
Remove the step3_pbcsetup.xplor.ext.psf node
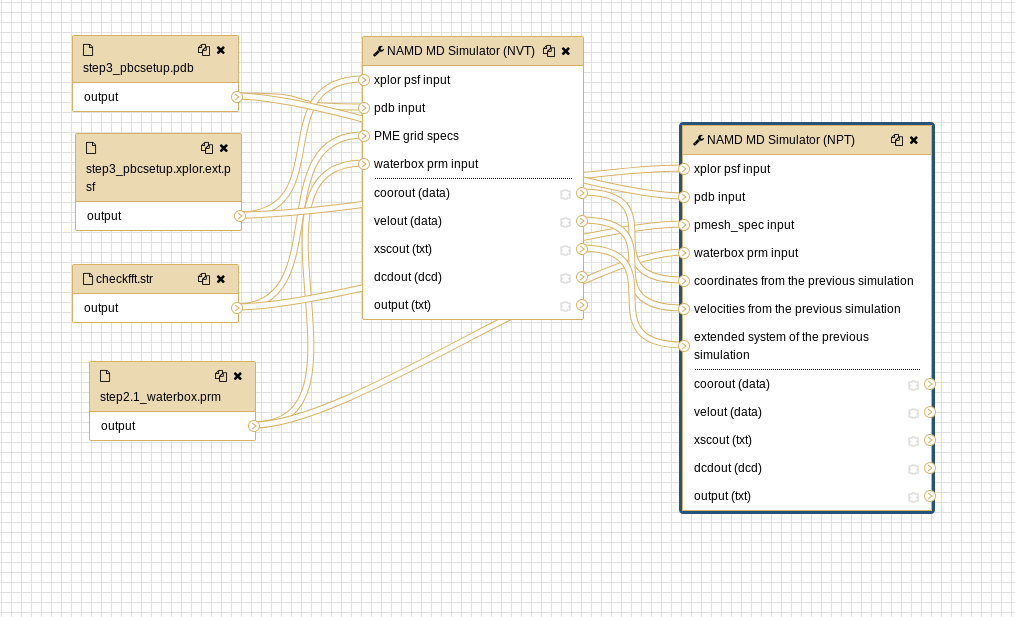[224, 148]
